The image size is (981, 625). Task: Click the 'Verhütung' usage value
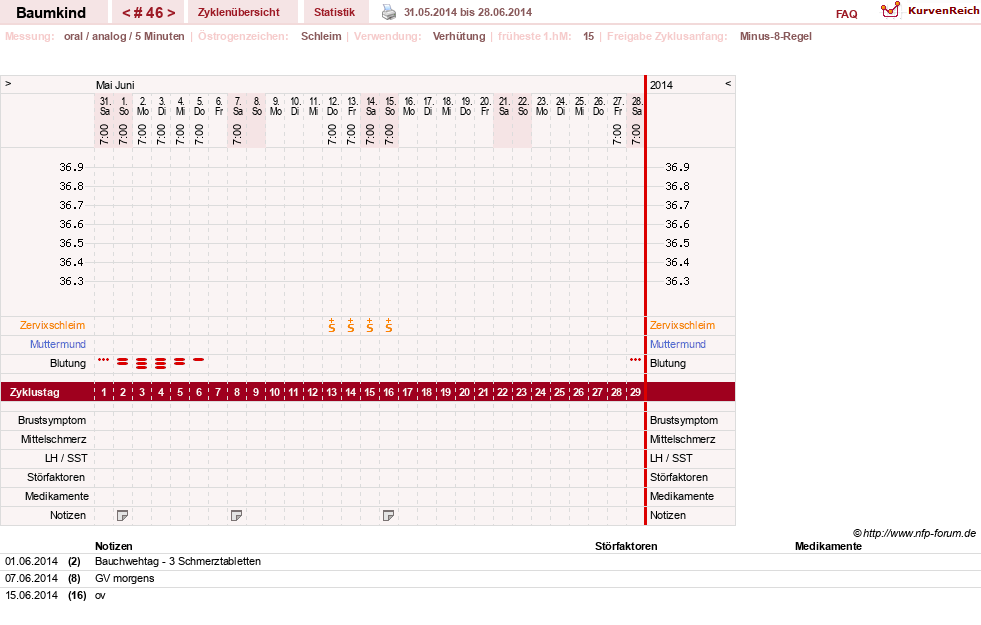[x=459, y=36]
